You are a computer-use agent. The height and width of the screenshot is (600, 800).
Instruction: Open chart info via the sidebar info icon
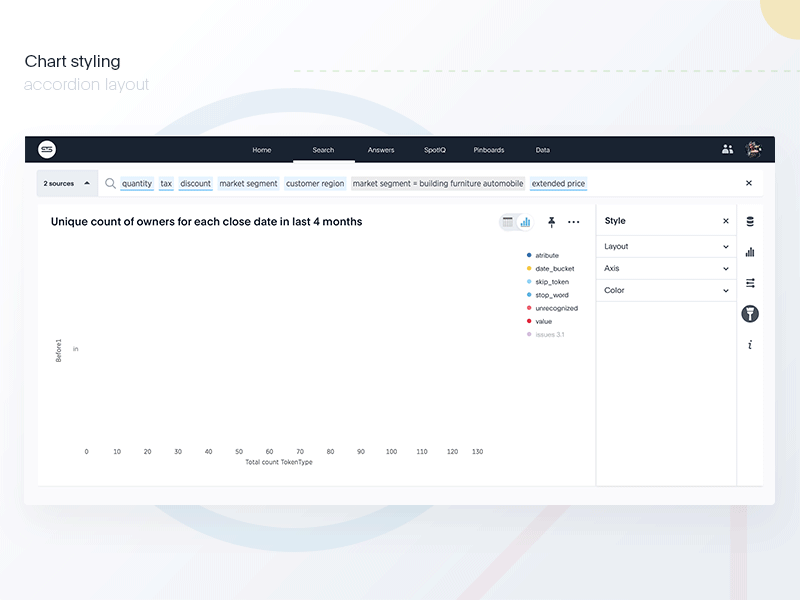[750, 344]
